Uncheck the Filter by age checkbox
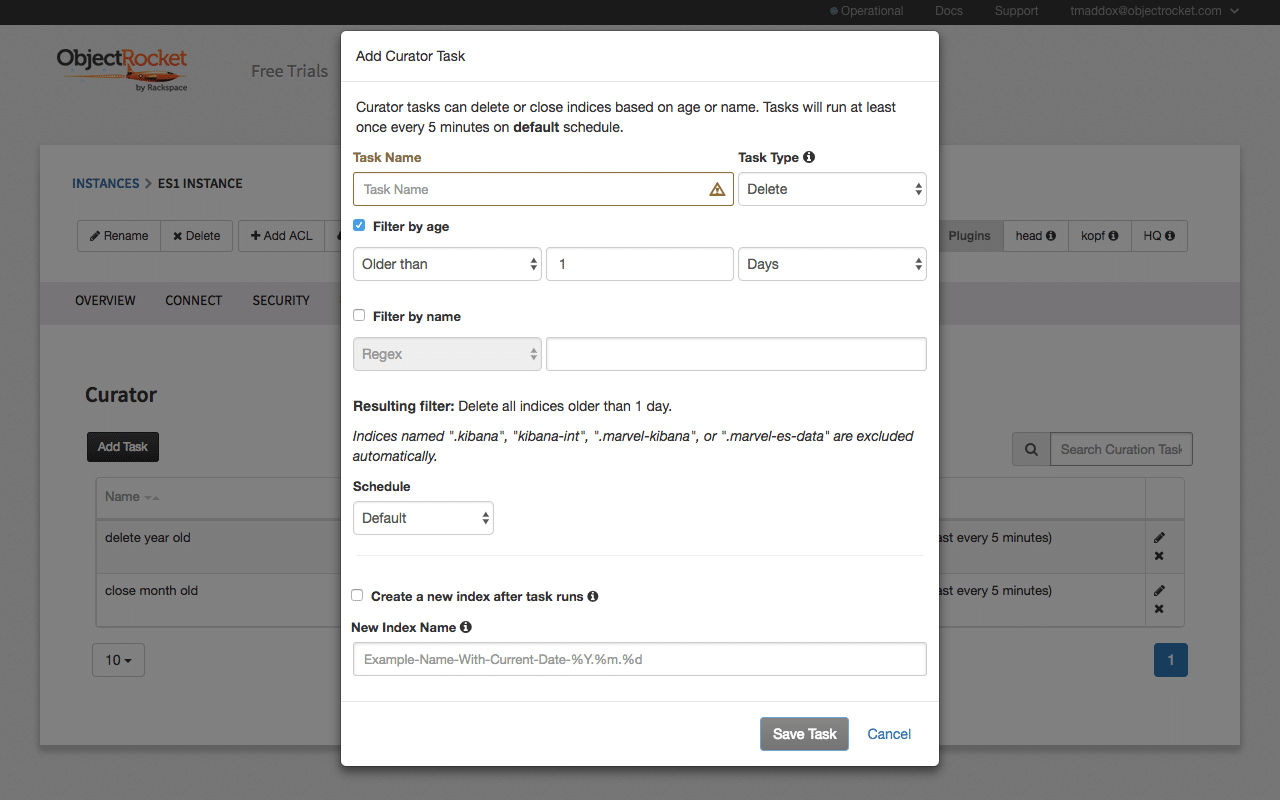Image resolution: width=1280 pixels, height=800 pixels. pos(359,226)
